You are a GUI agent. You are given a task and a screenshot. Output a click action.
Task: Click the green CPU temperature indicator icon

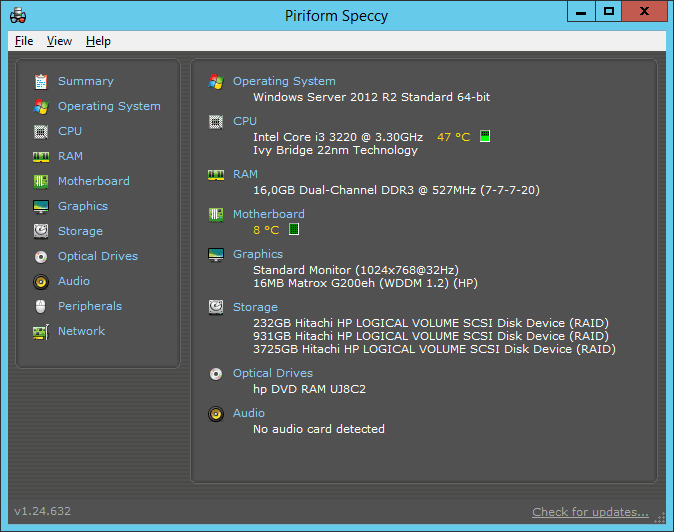(485, 136)
